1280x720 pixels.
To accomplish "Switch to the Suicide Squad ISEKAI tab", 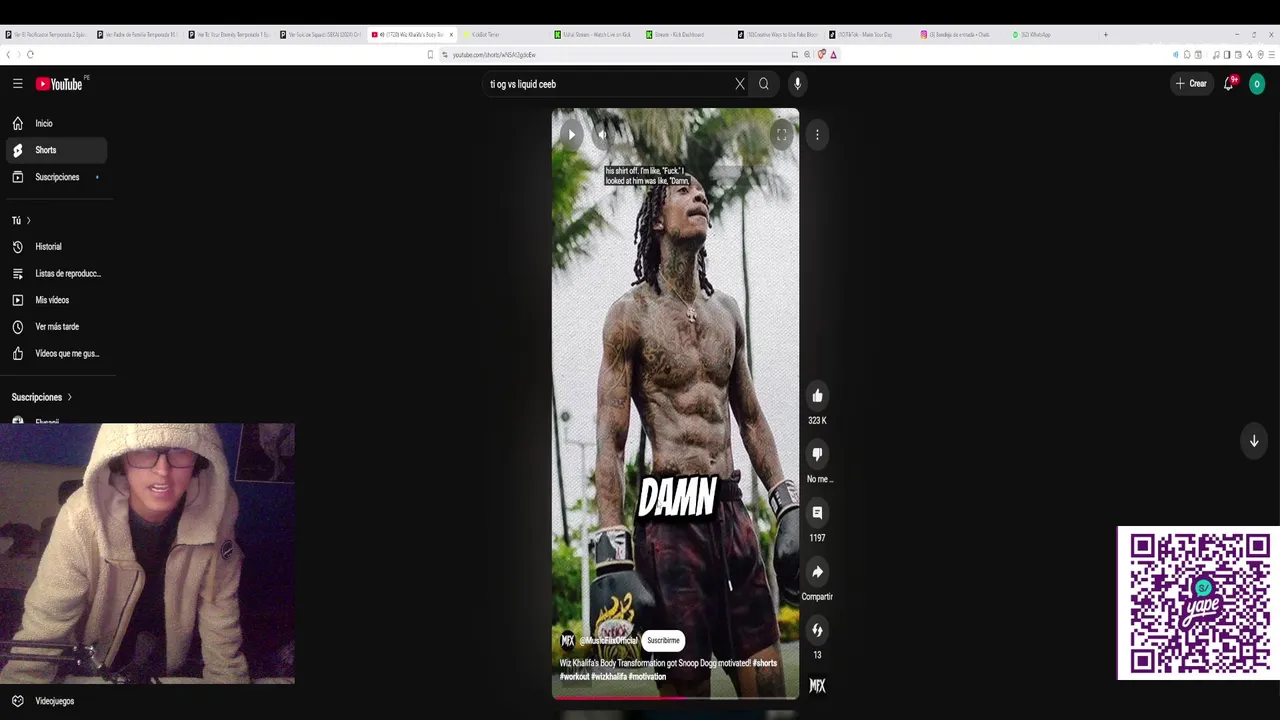I will pyautogui.click(x=320, y=34).
